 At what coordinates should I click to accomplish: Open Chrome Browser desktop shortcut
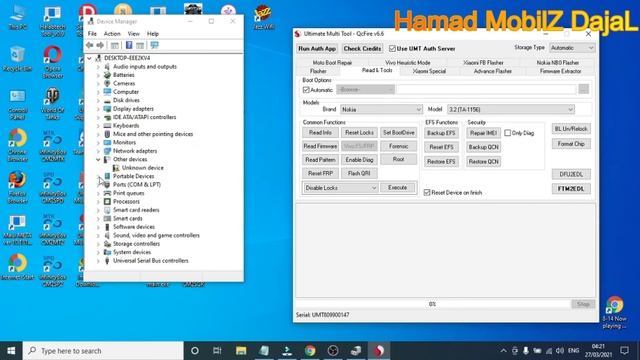pyautogui.click(x=18, y=146)
